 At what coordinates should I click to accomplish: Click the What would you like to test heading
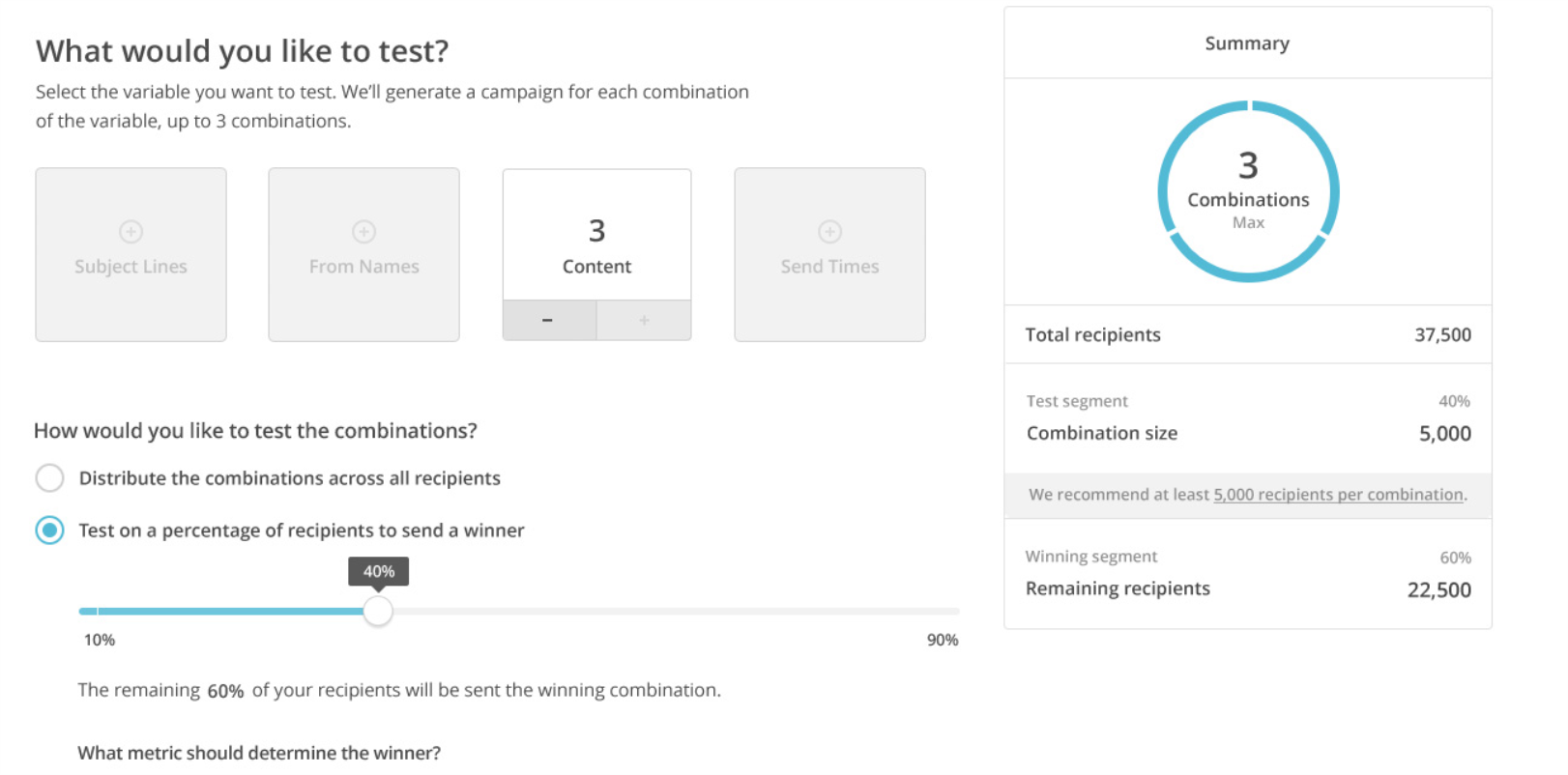(x=243, y=51)
